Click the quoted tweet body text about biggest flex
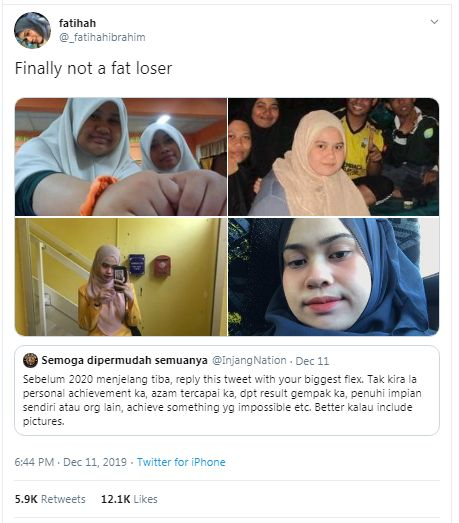The image size is (459, 523). tap(222, 400)
